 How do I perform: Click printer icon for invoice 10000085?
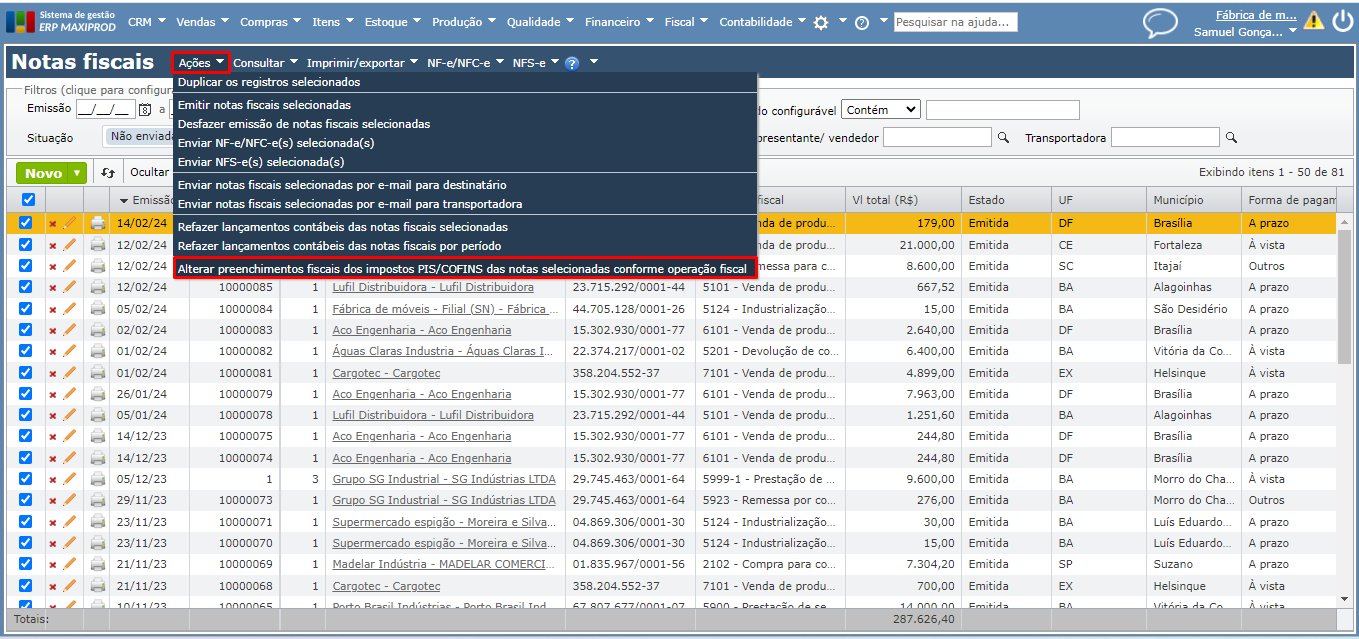coord(97,288)
